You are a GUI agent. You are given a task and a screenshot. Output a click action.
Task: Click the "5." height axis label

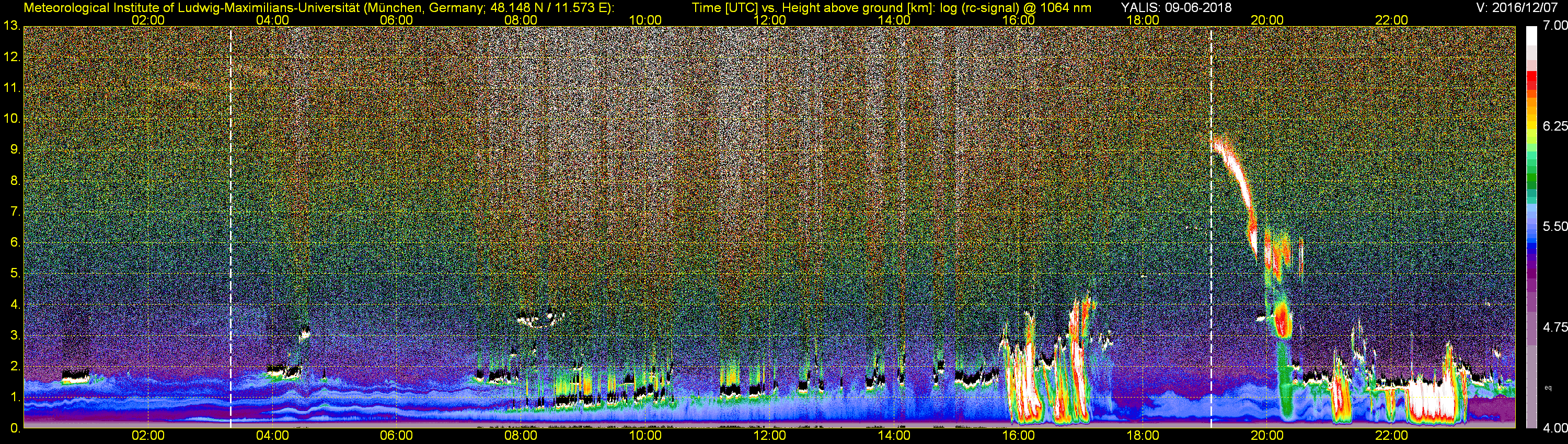click(x=15, y=274)
